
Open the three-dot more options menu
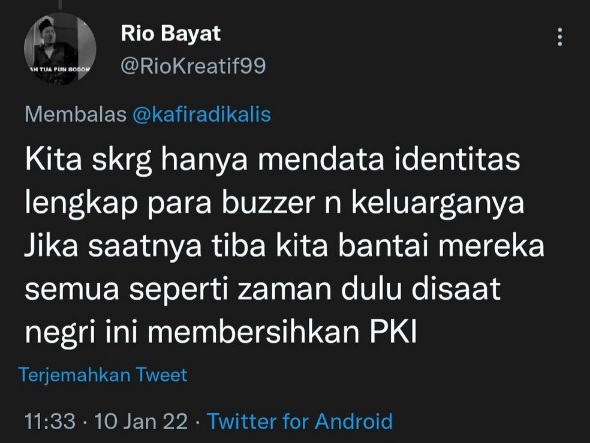560,37
